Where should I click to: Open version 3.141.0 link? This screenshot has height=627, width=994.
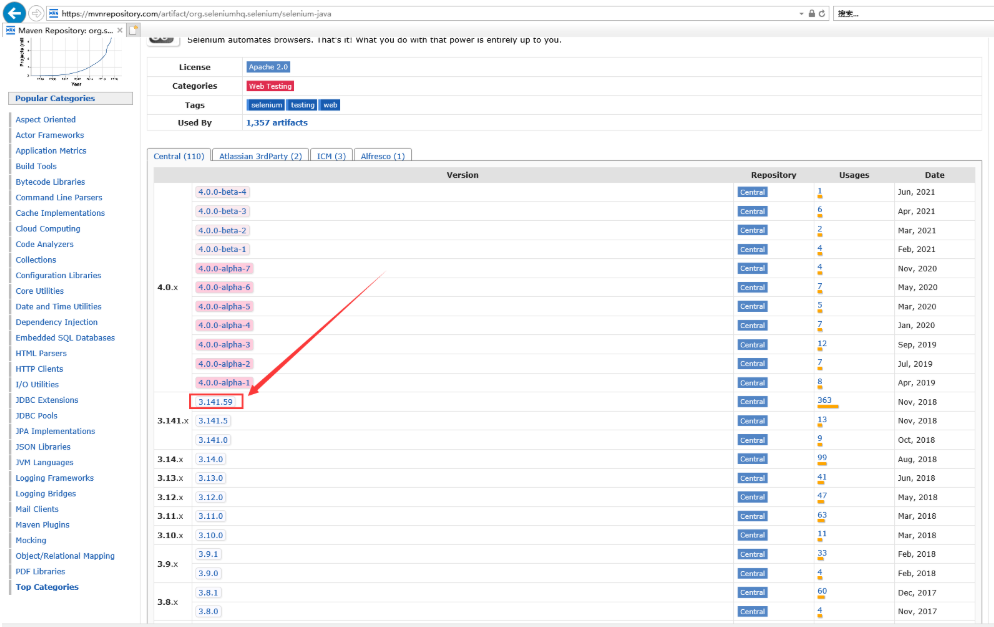click(213, 440)
